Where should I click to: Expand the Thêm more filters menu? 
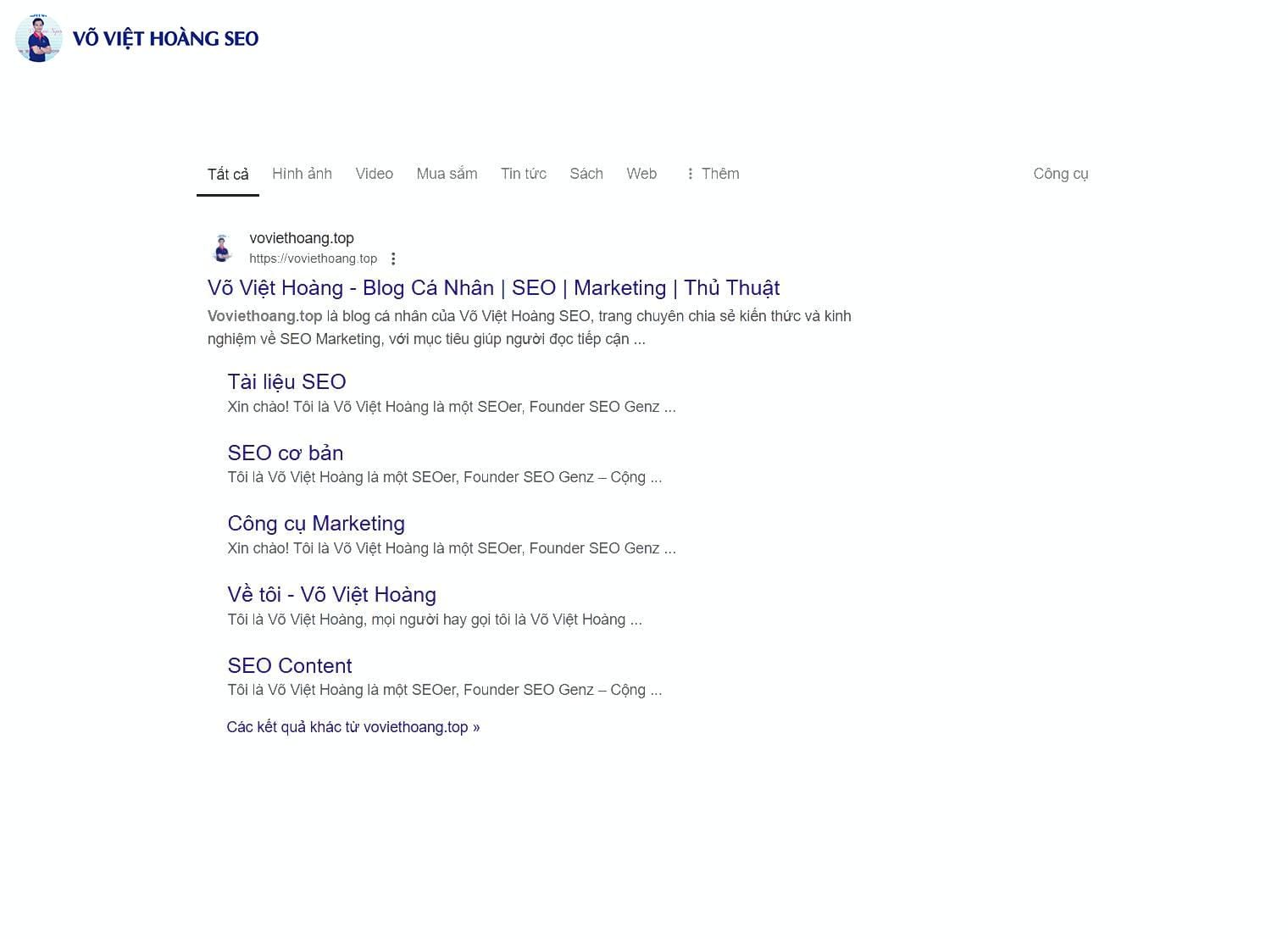point(713,174)
